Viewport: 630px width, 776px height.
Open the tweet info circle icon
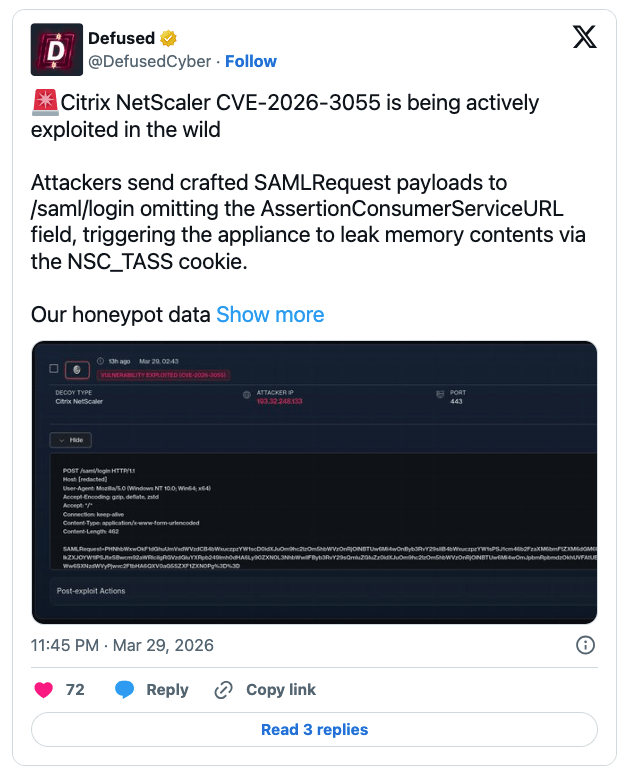coord(587,645)
